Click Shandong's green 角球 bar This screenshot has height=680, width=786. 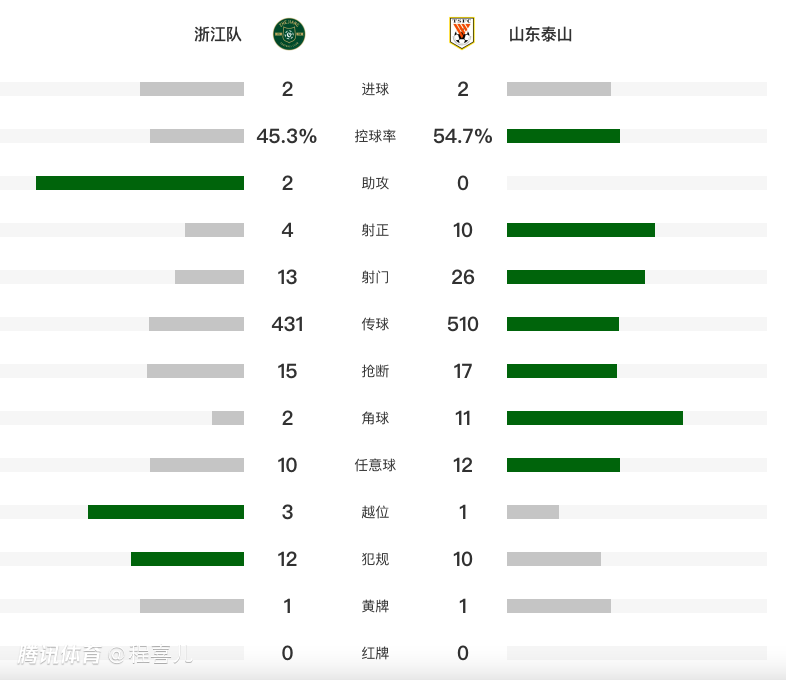(594, 418)
